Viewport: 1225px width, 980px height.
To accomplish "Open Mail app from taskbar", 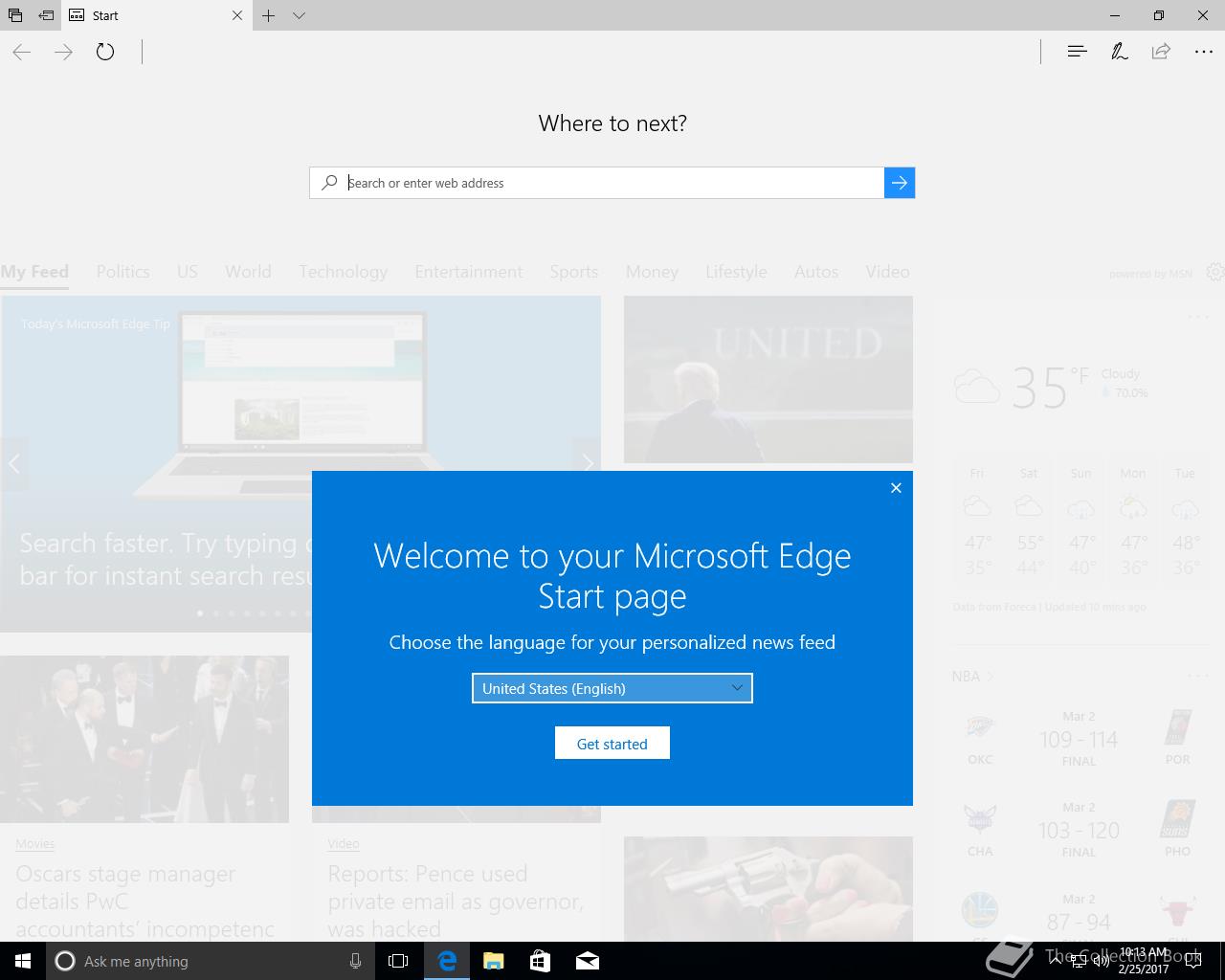I will coord(587,961).
